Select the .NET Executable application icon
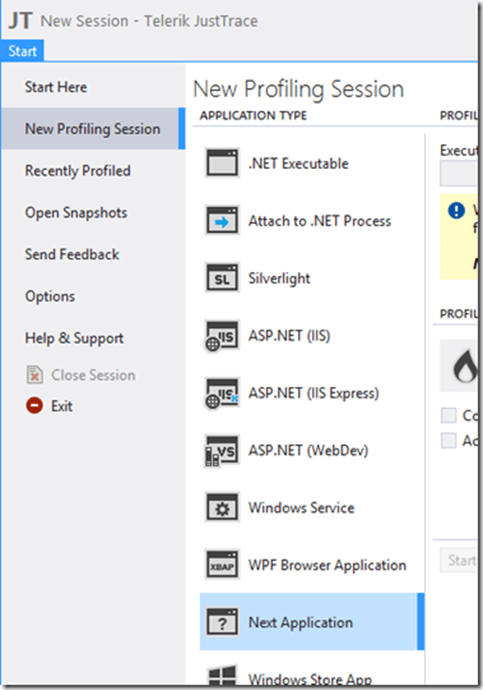 (222, 163)
